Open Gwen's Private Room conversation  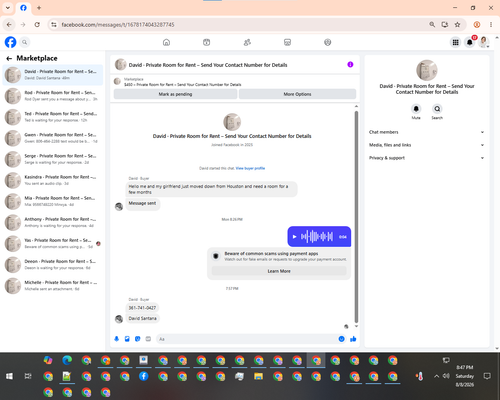[53, 138]
